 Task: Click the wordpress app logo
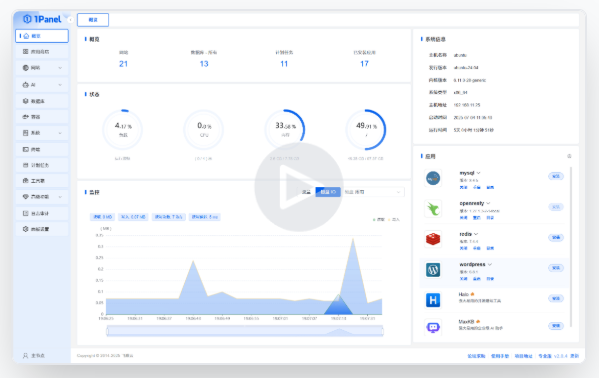(433, 270)
